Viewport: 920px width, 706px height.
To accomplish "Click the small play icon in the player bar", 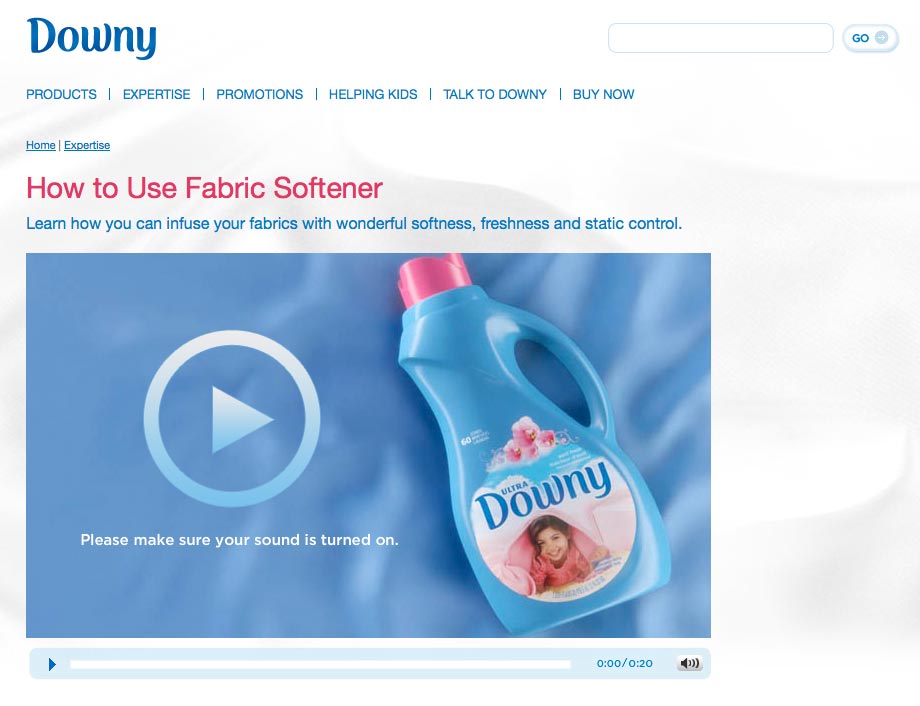I will click(52, 664).
